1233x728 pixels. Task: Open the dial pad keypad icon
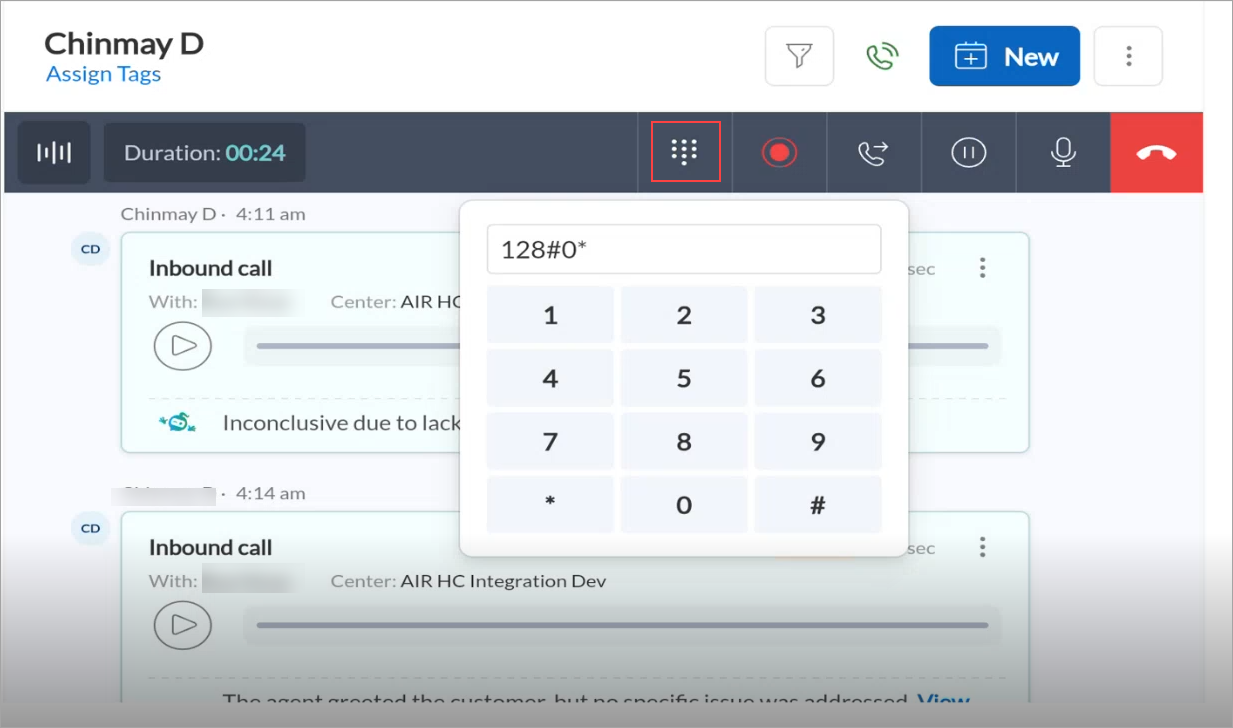[x=685, y=152]
